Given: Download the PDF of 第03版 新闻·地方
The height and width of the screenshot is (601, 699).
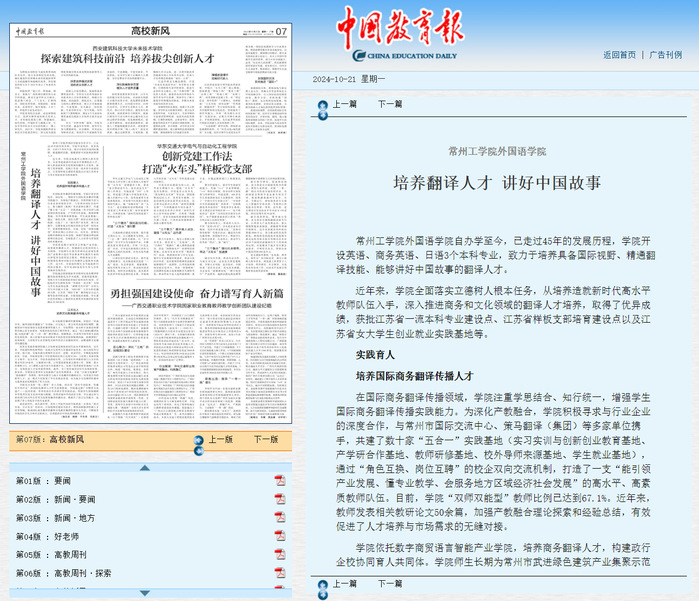Looking at the screenshot, I should point(280,517).
